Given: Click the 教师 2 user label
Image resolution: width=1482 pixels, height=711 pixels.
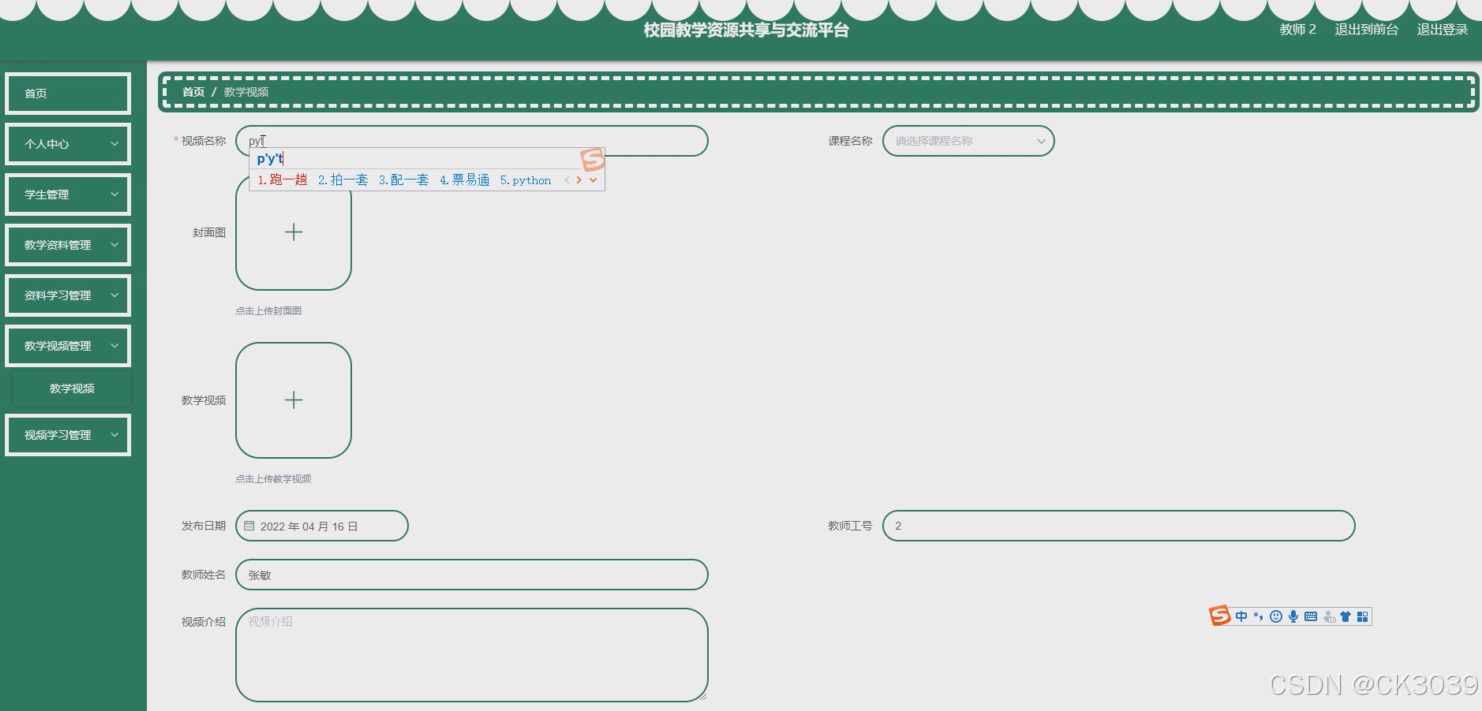Looking at the screenshot, I should [1298, 30].
